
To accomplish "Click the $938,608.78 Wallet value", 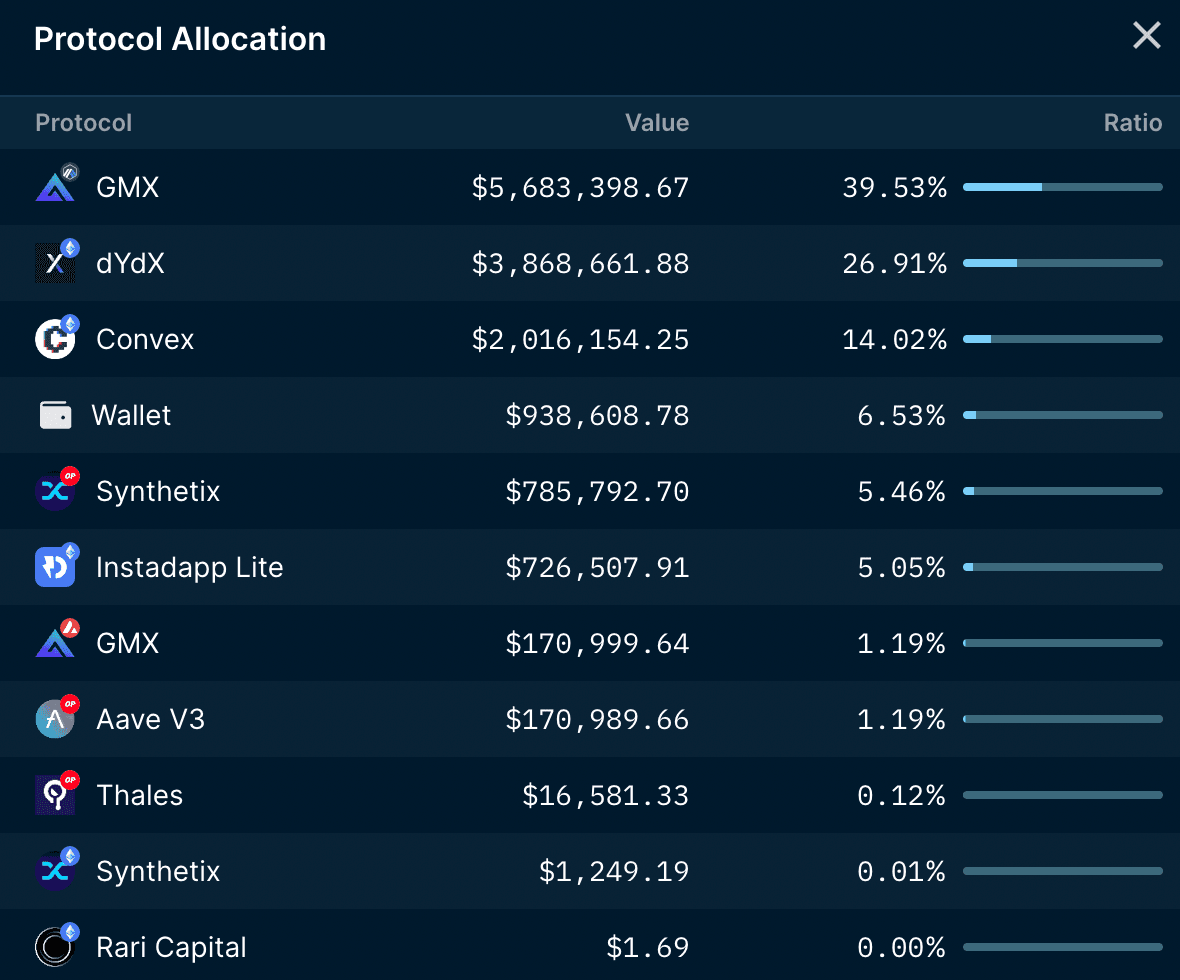I will click(597, 415).
